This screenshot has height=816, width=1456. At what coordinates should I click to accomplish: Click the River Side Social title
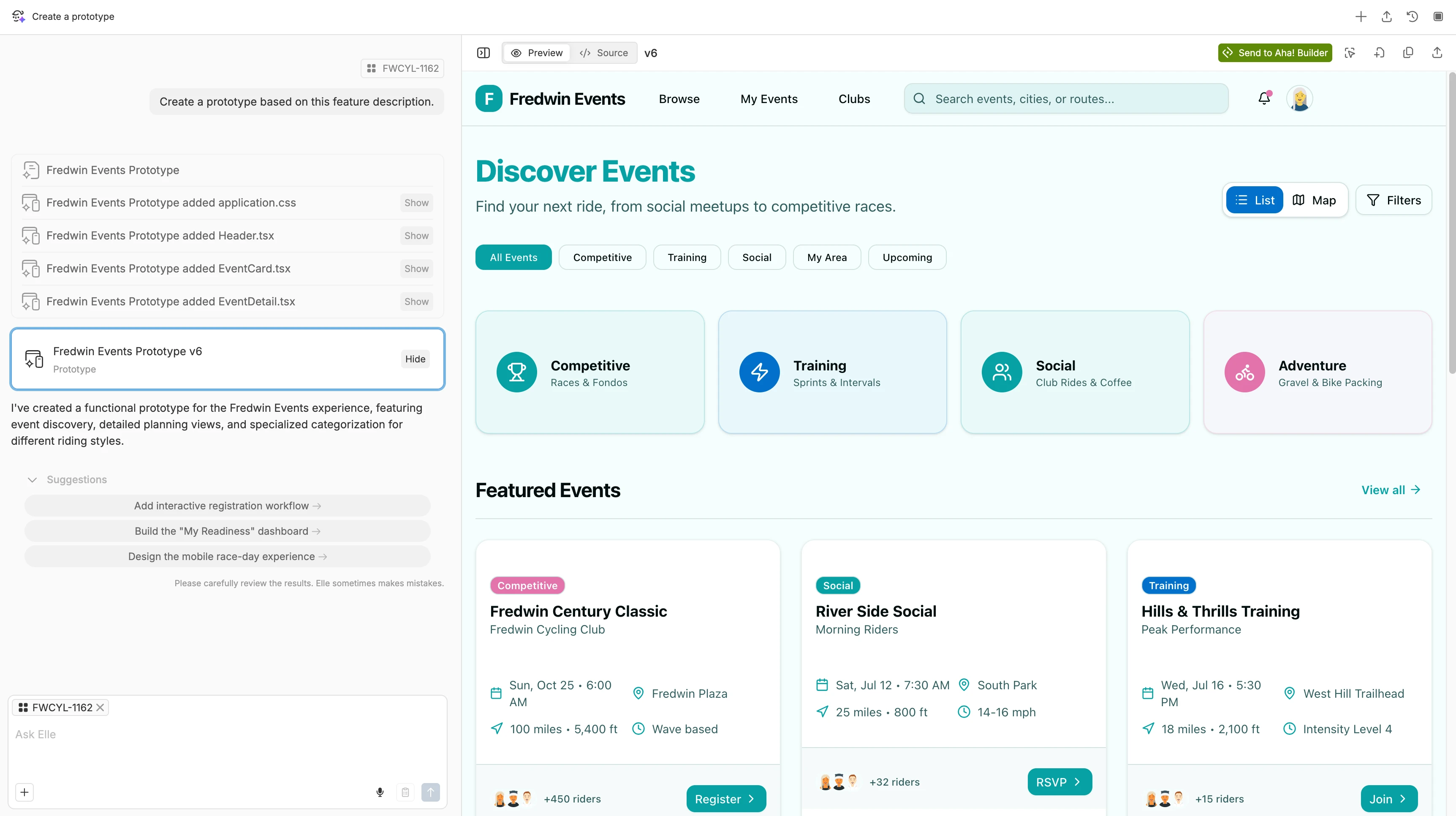875,611
